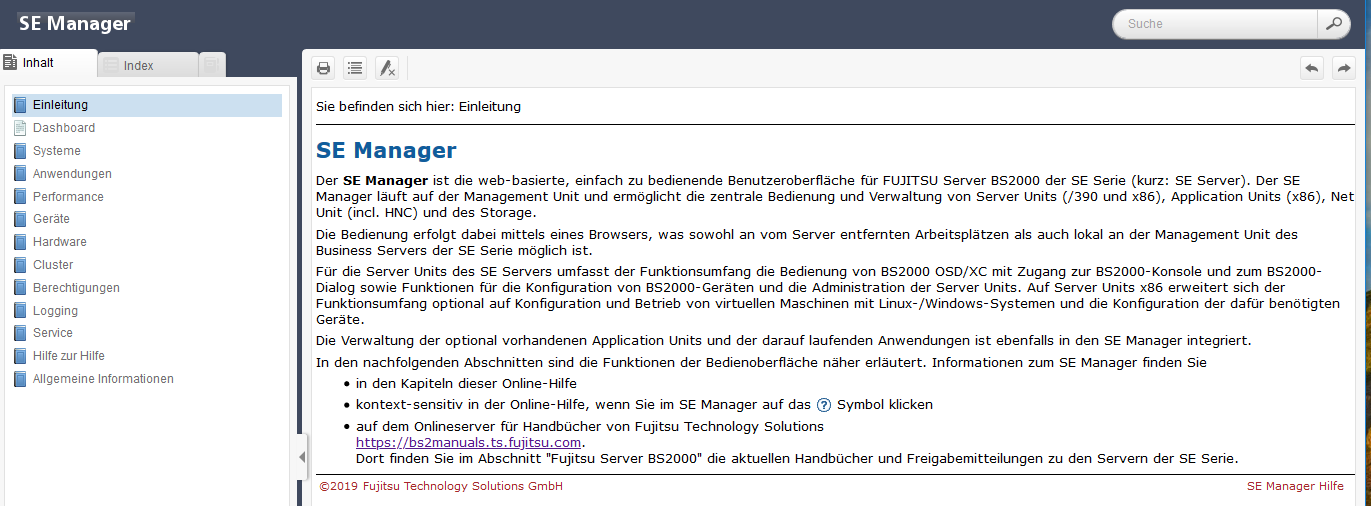Viewport: 1371px width, 506px height.
Task: Switch to the Index tab
Action: point(148,65)
